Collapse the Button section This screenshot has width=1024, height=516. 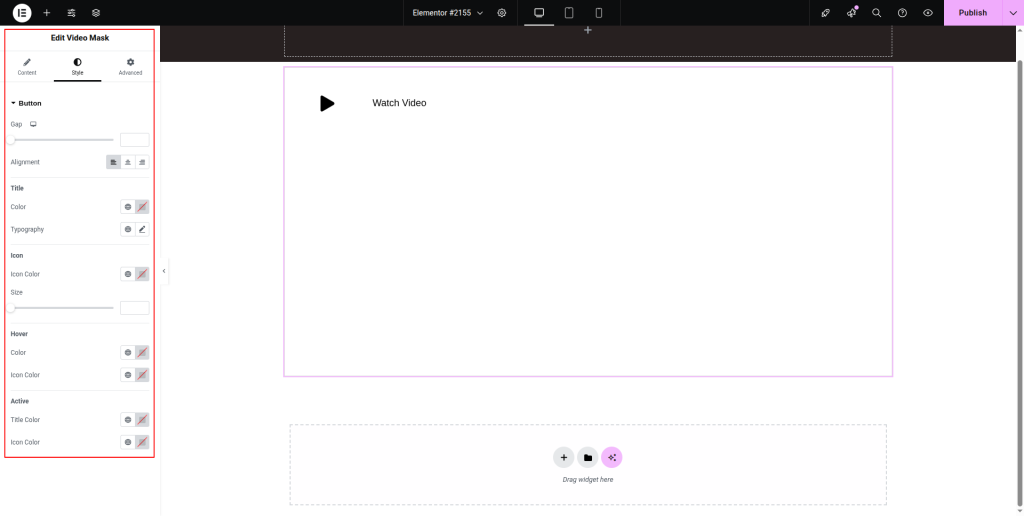tap(26, 103)
